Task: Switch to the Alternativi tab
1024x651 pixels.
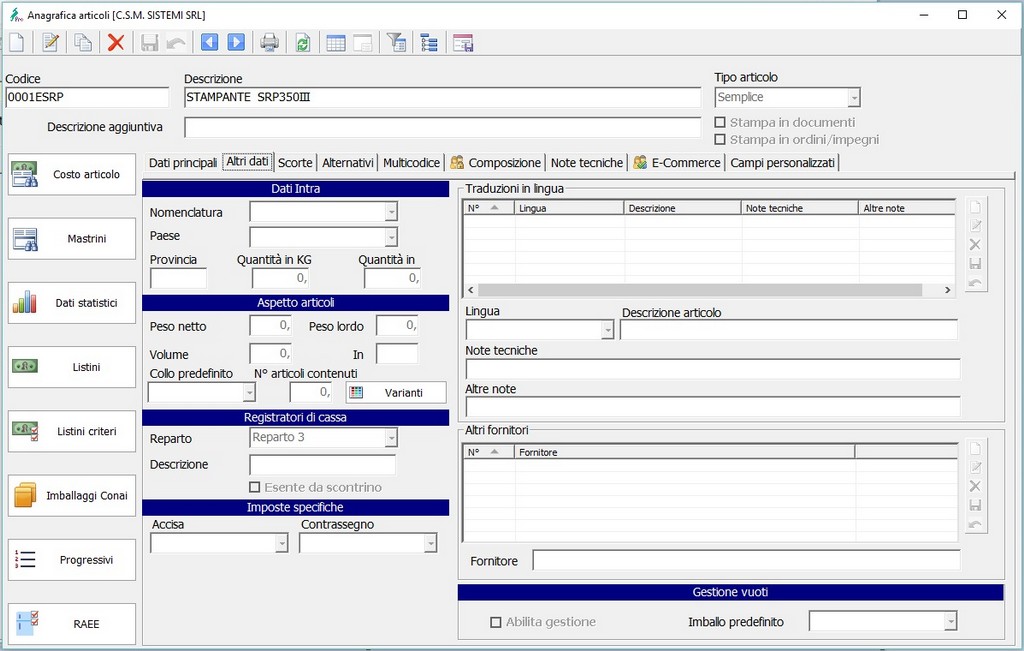Action: tap(348, 163)
